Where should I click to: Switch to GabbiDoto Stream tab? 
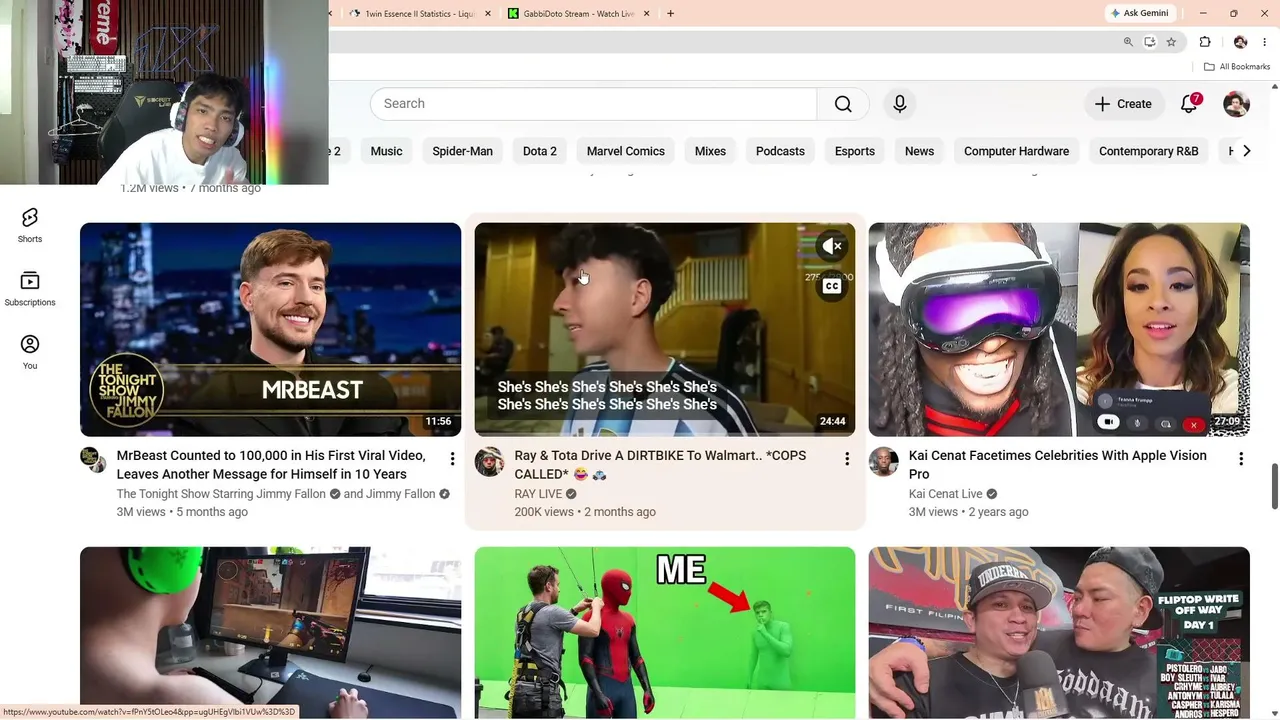click(578, 13)
